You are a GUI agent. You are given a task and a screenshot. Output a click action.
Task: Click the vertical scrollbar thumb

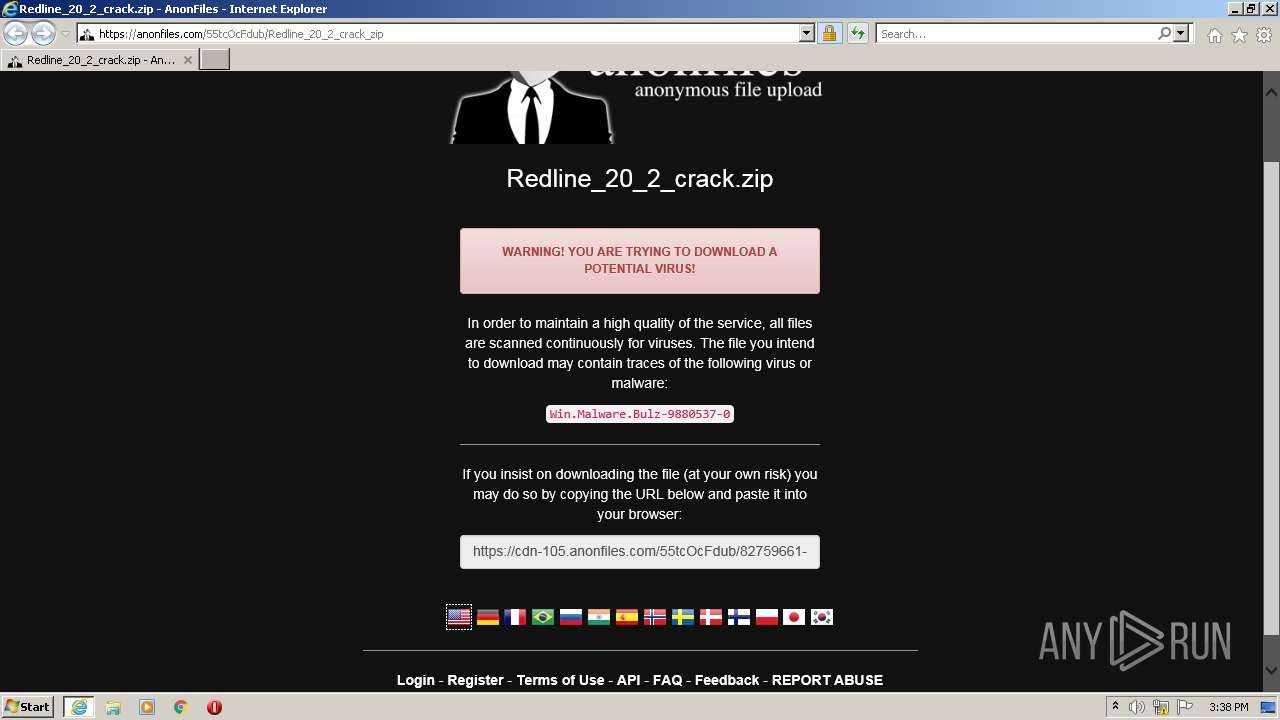pyautogui.click(x=1271, y=397)
